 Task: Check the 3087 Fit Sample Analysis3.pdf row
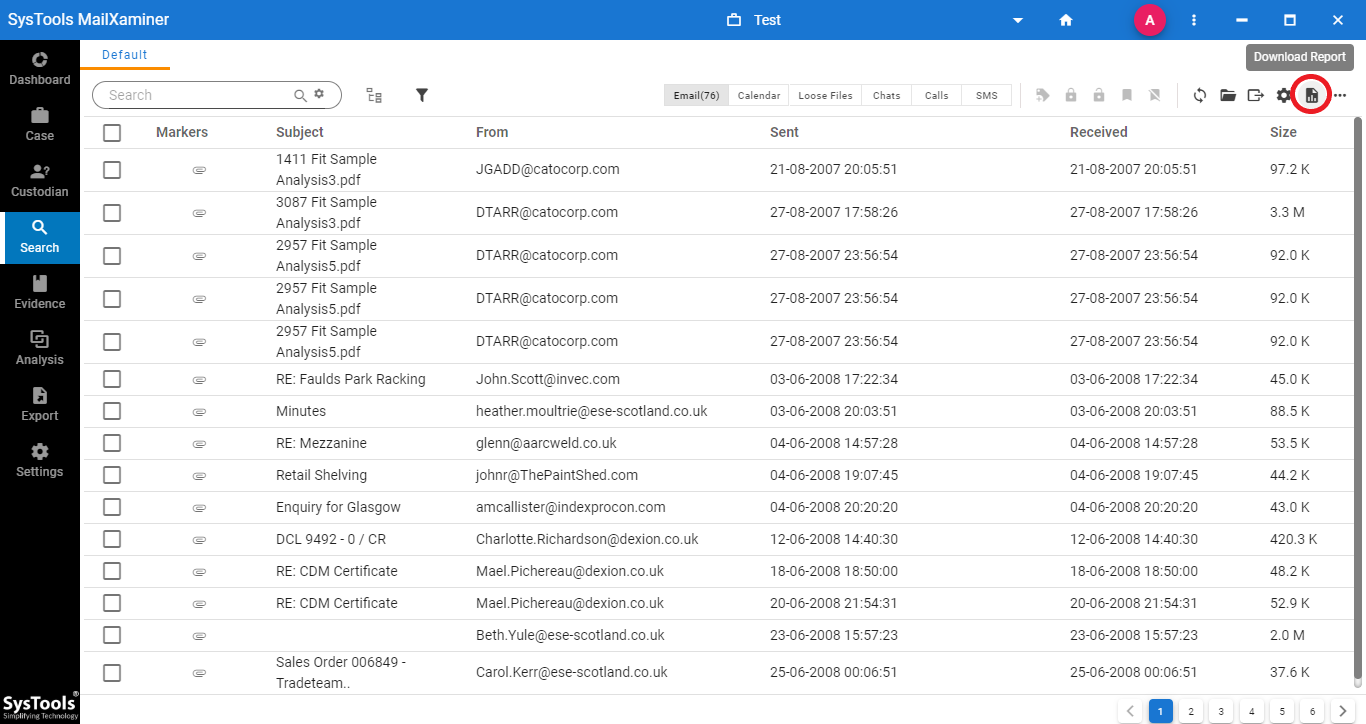pos(112,213)
